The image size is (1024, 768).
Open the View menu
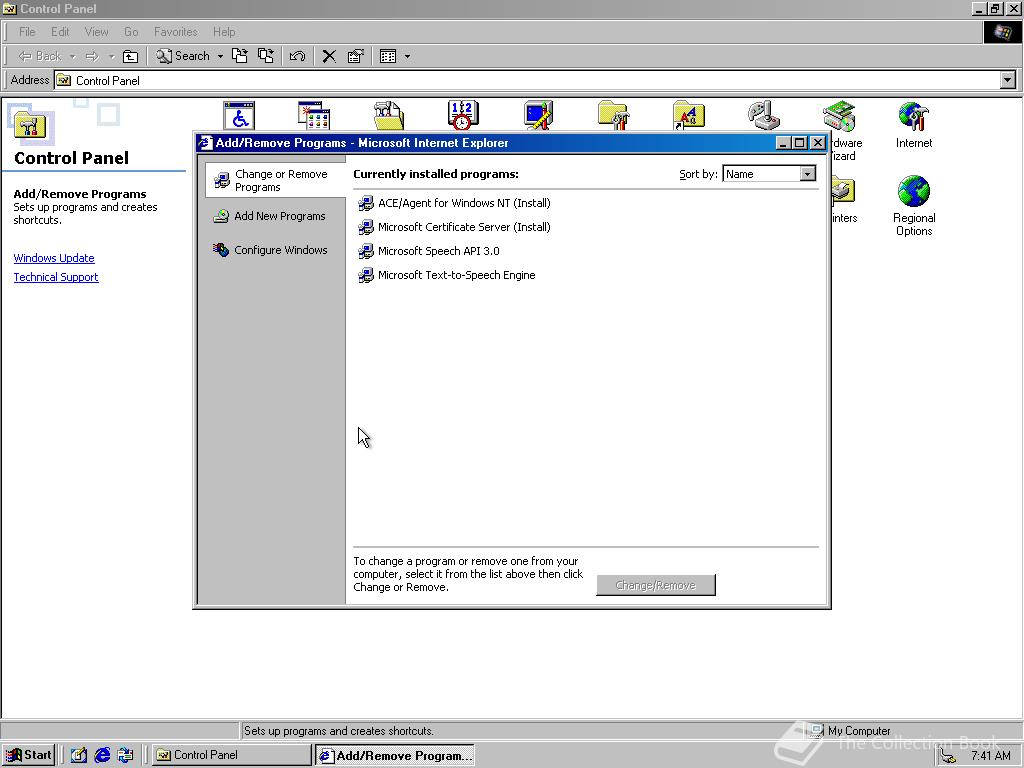click(x=96, y=31)
